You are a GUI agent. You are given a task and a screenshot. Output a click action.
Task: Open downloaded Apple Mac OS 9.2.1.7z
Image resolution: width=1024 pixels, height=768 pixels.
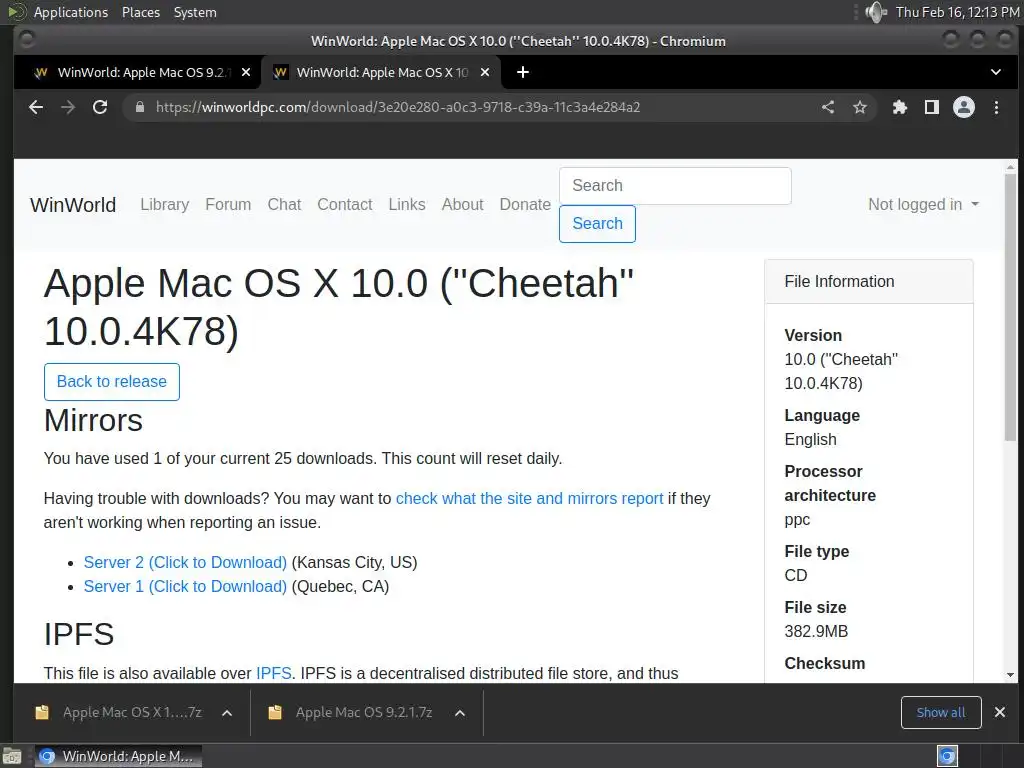pos(353,712)
